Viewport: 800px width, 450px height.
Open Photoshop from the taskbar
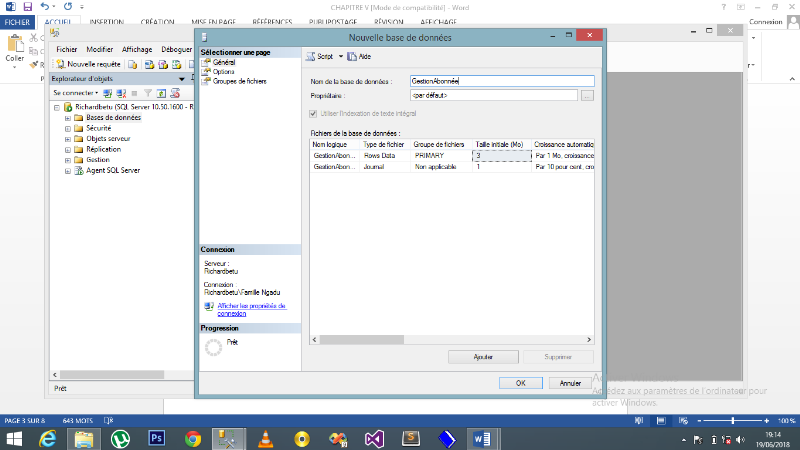(x=157, y=439)
